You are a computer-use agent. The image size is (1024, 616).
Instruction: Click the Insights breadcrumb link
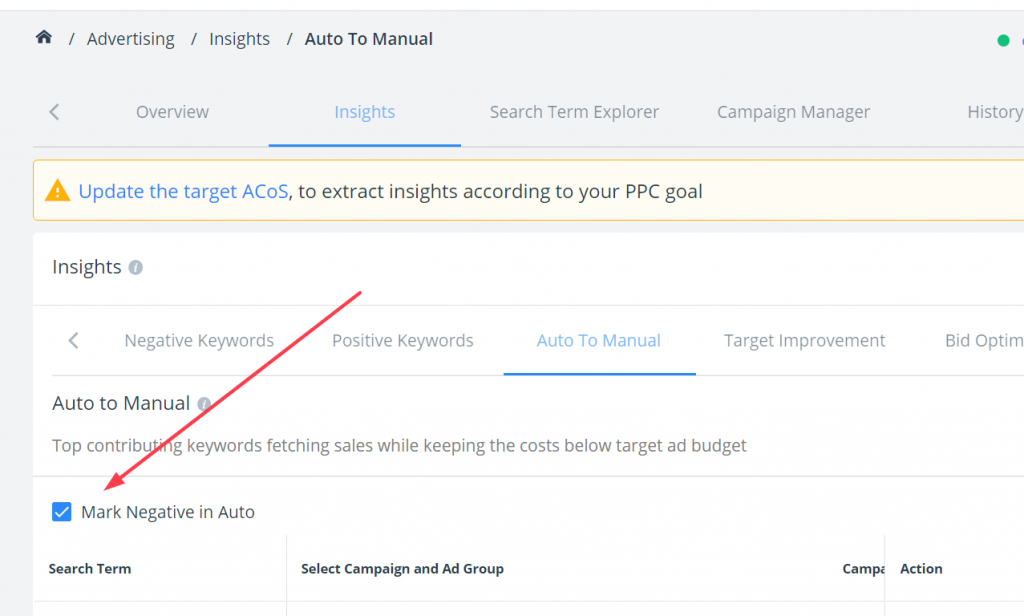coord(239,39)
